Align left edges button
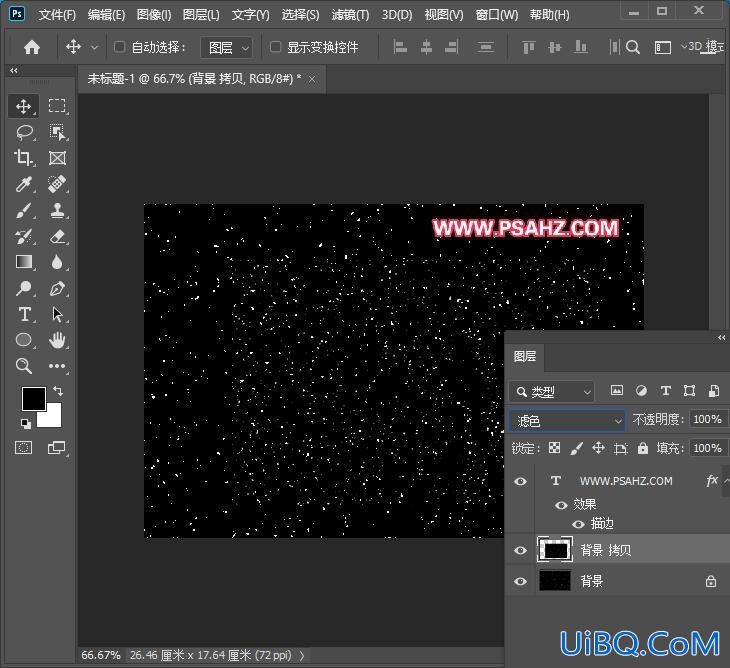This screenshot has width=730, height=668. click(x=400, y=47)
